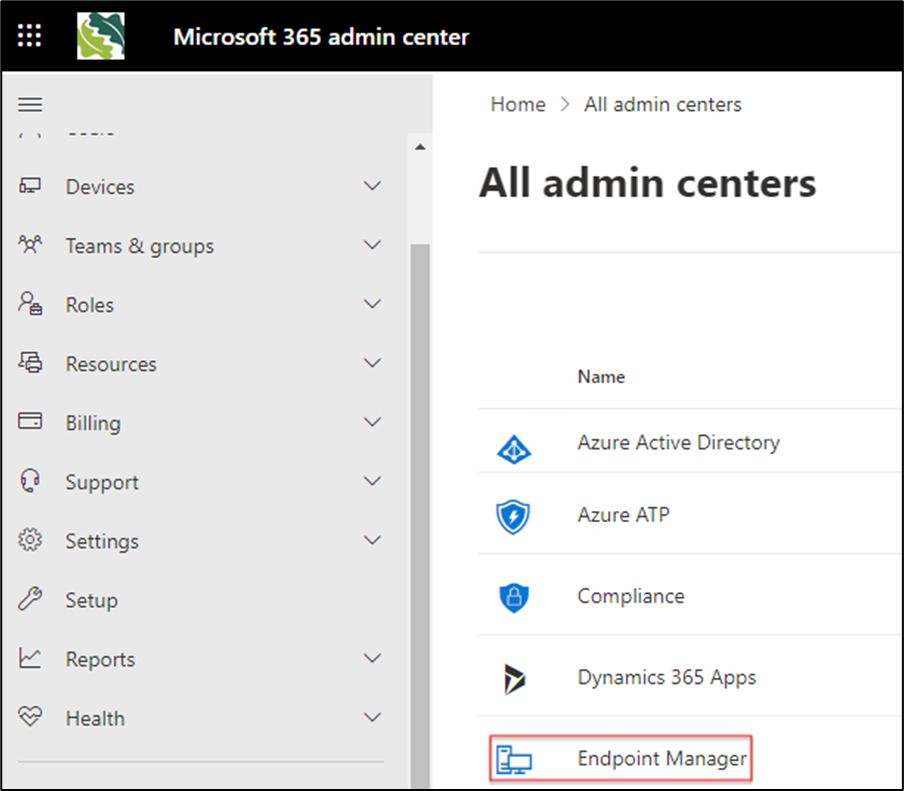Viewport: 904px width, 791px height.
Task: Click the Azure Active Directory diamond icon
Action: coord(514,450)
